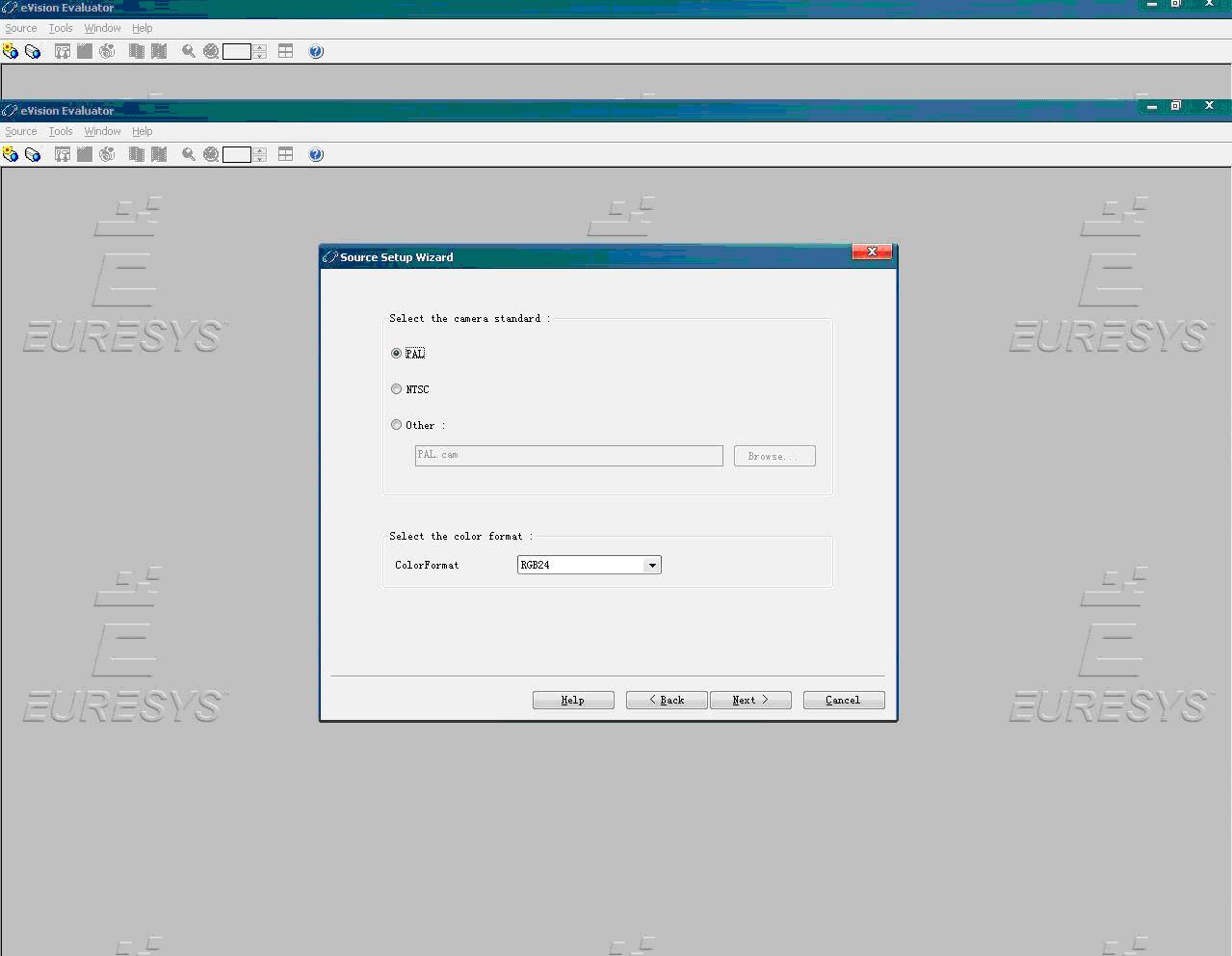Click the magnifier zoom icon in lower toolbar
This screenshot has height=956, width=1232.
click(189, 154)
